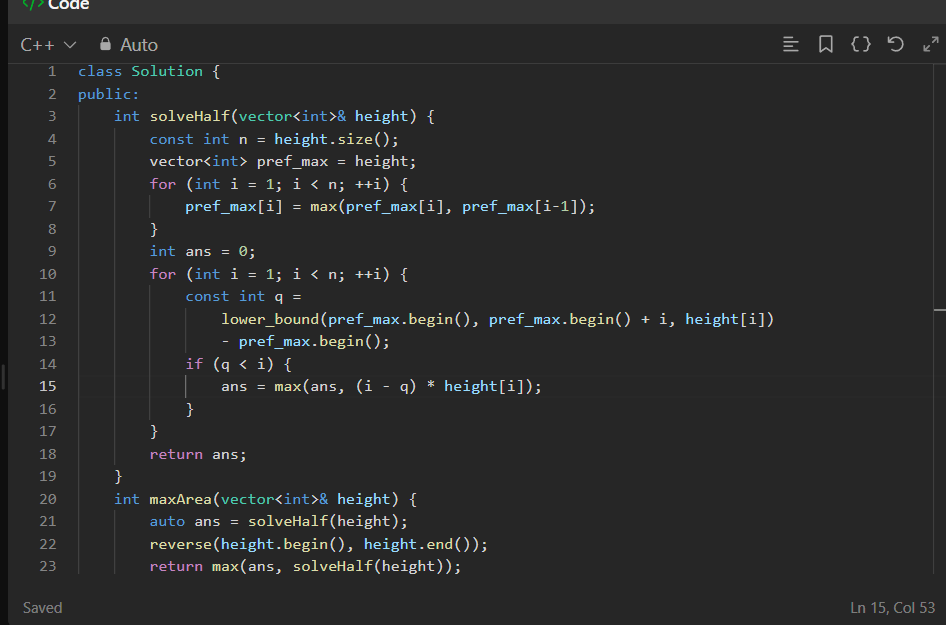Click the chevron next to C++

[70, 45]
